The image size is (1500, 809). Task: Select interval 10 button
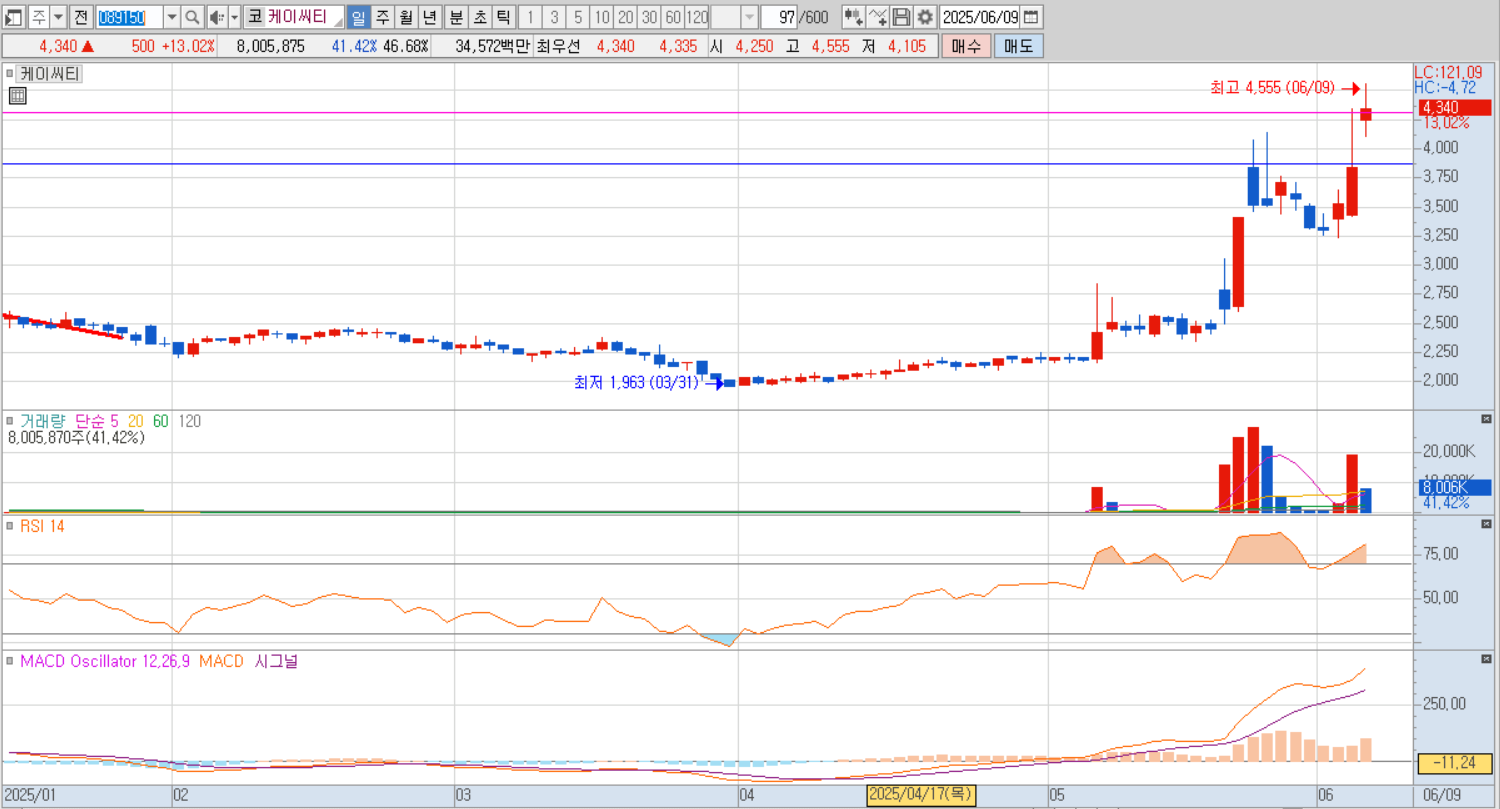(601, 17)
